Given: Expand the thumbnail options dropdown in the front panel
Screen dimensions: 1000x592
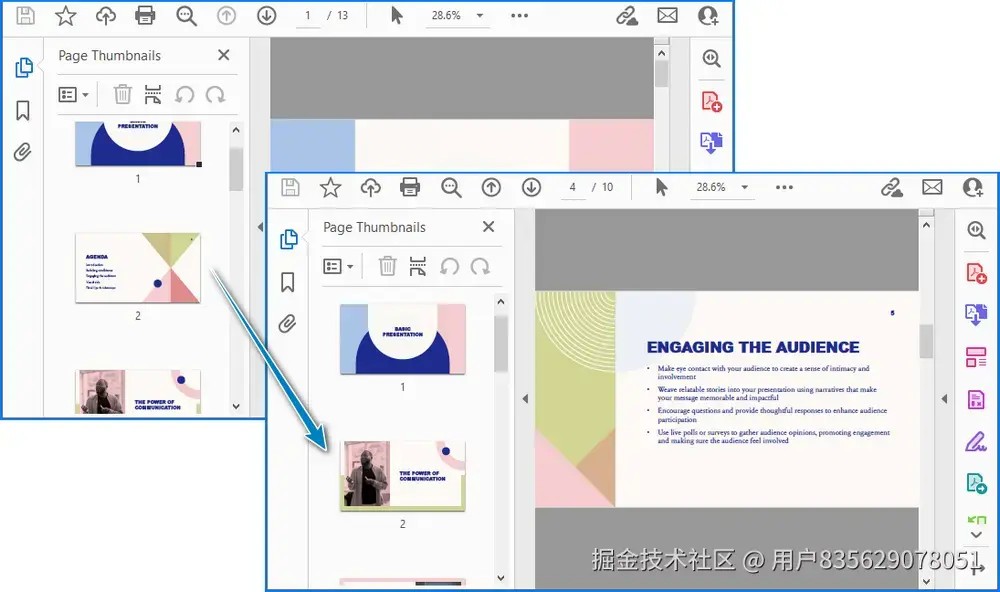Looking at the screenshot, I should coord(338,266).
